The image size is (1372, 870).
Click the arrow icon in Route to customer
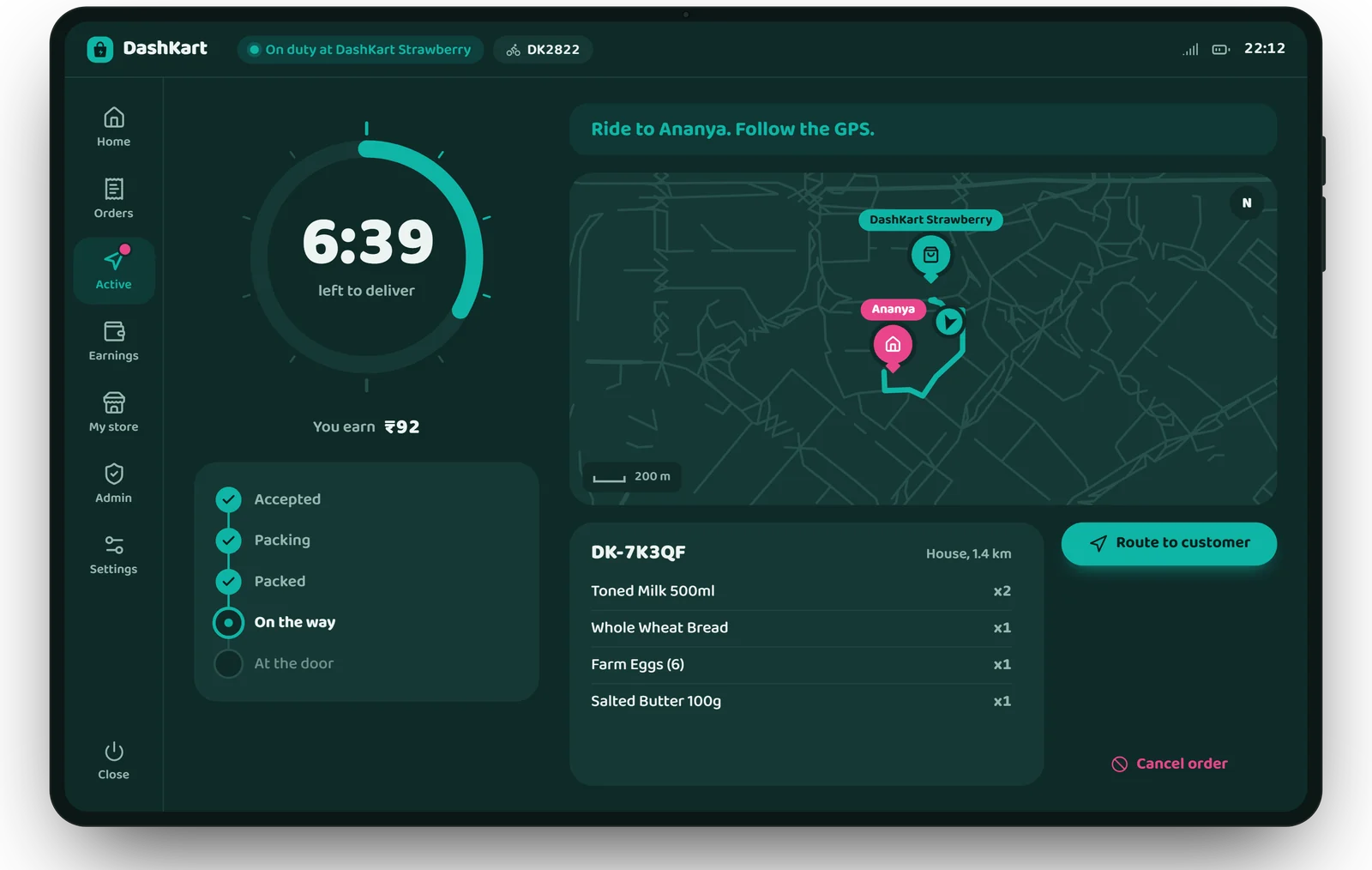click(1098, 543)
